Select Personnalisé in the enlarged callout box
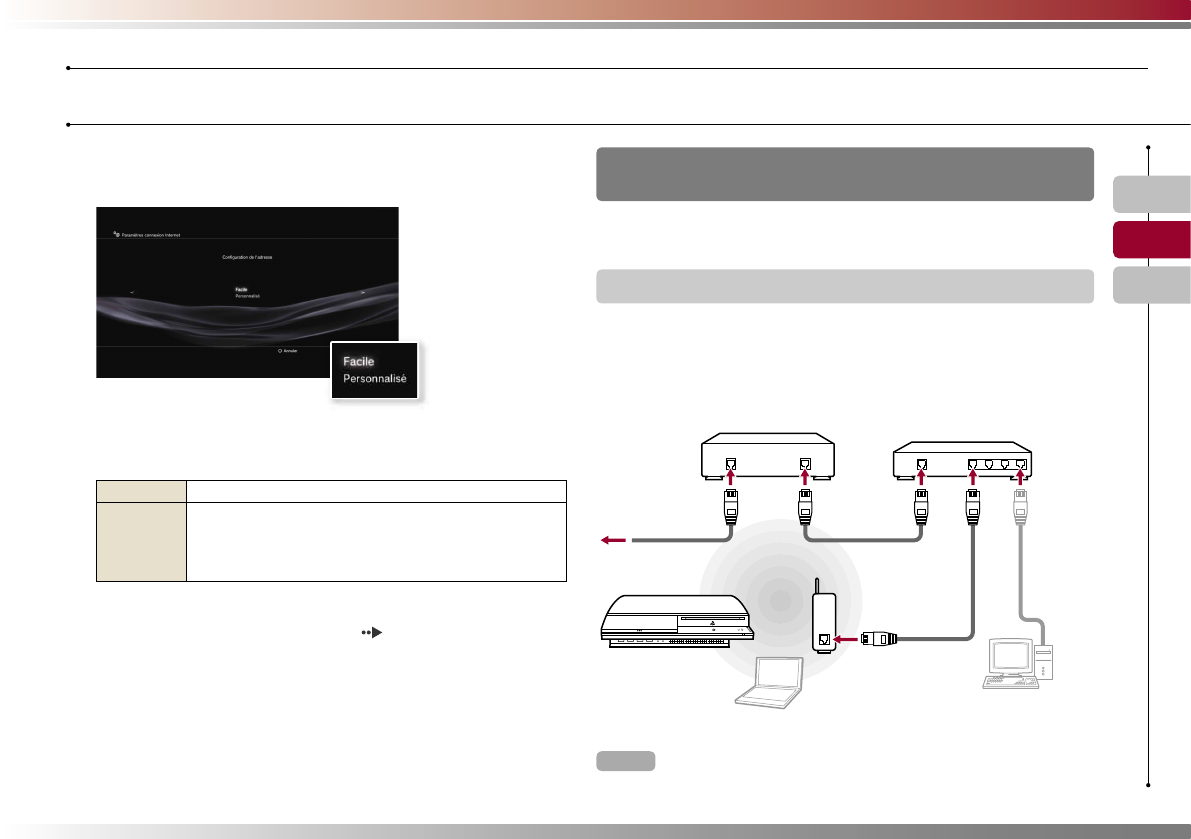This screenshot has height=839, width=1191. 374,379
